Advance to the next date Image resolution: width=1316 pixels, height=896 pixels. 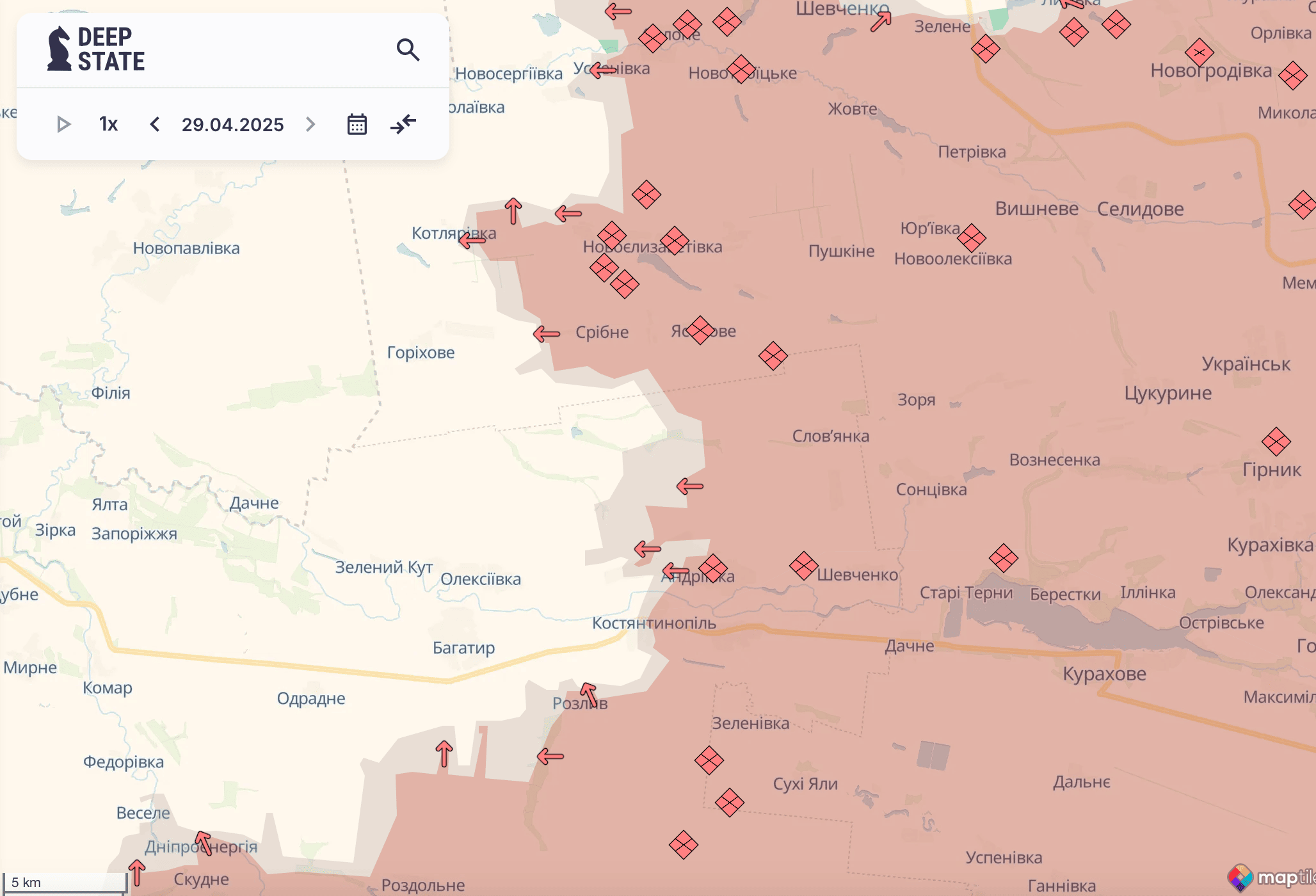pos(310,124)
